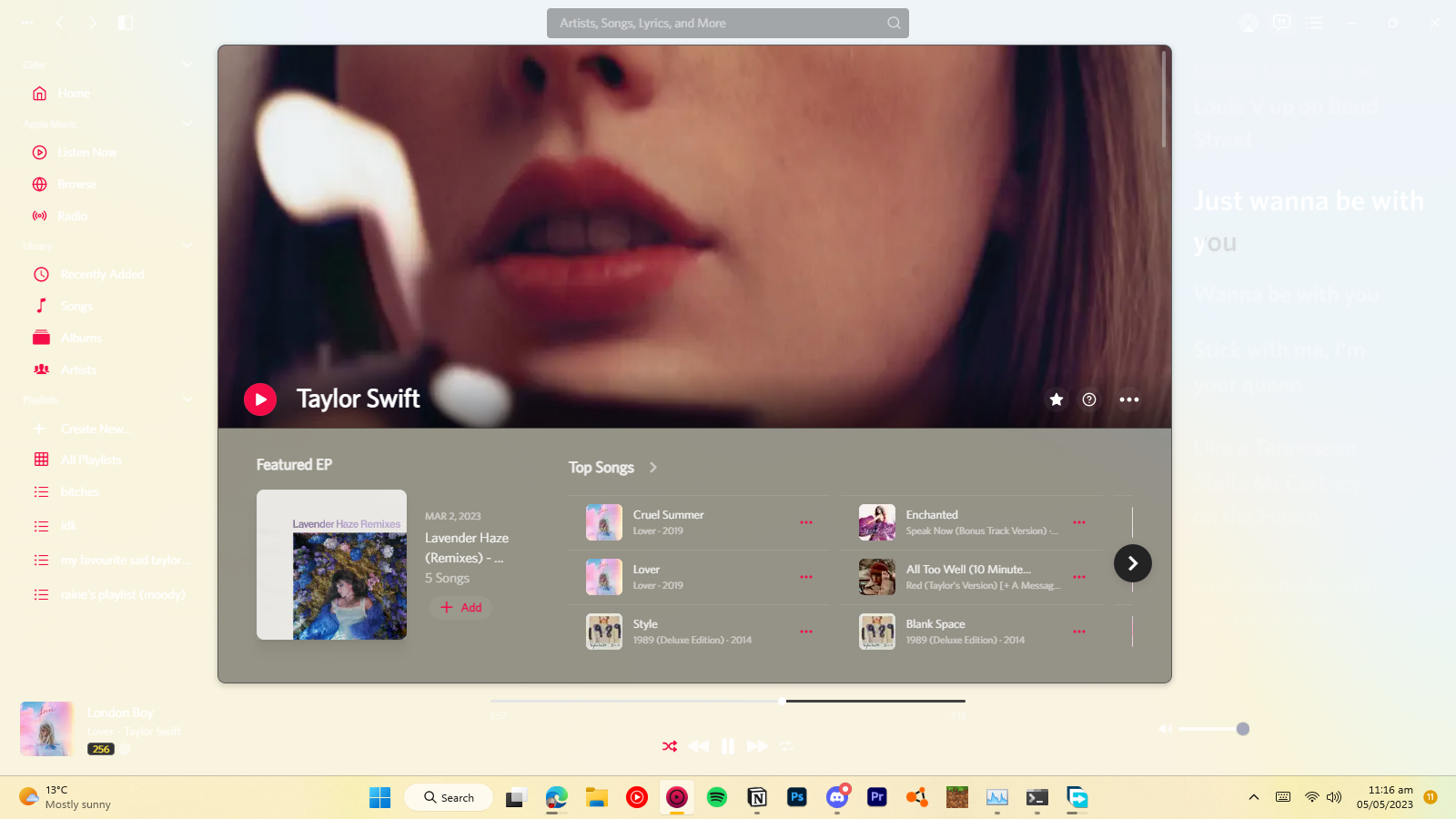The width and height of the screenshot is (1456, 819).
Task: Favorite Taylor Swift with the star icon
Action: tap(1056, 399)
